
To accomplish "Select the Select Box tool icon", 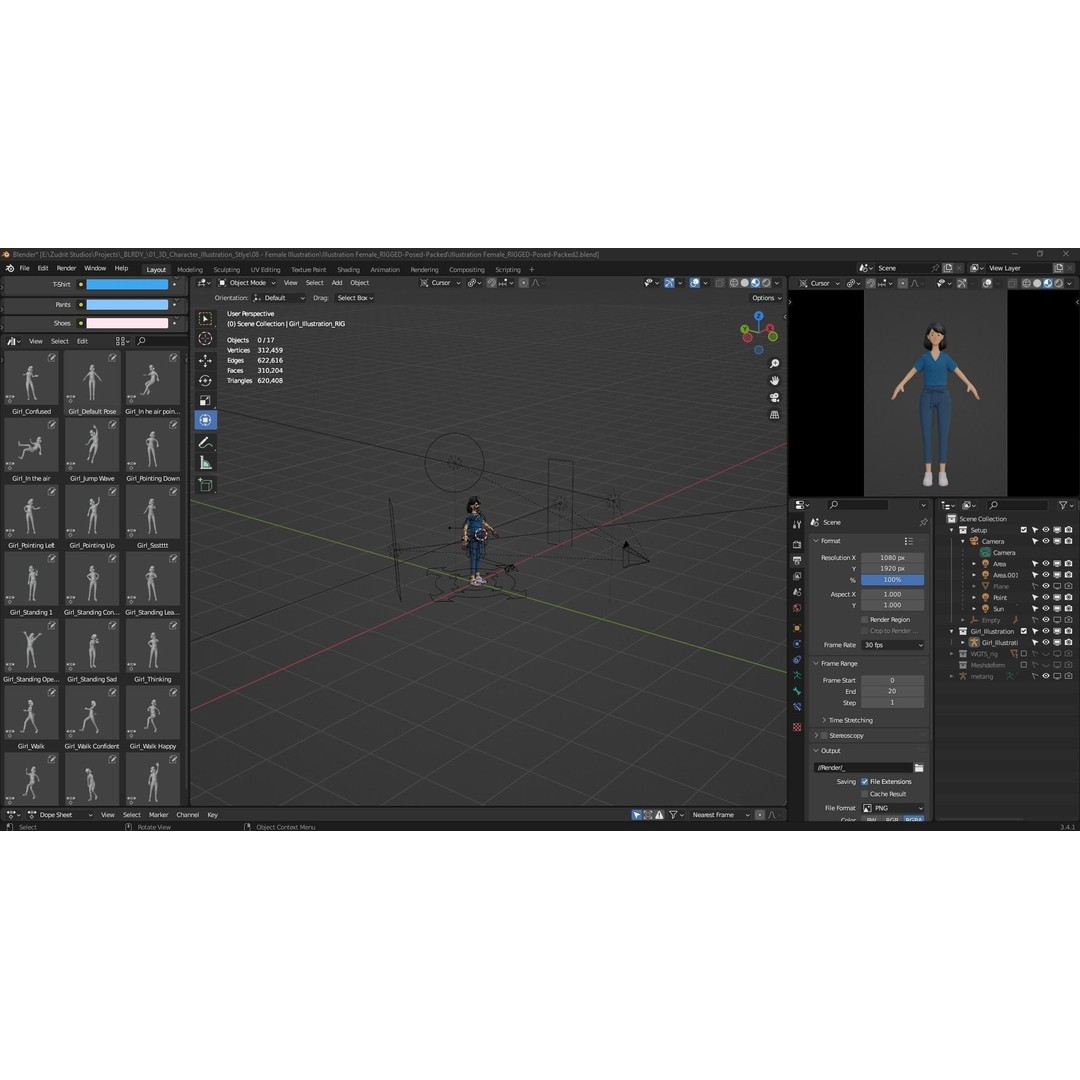I will (x=205, y=319).
